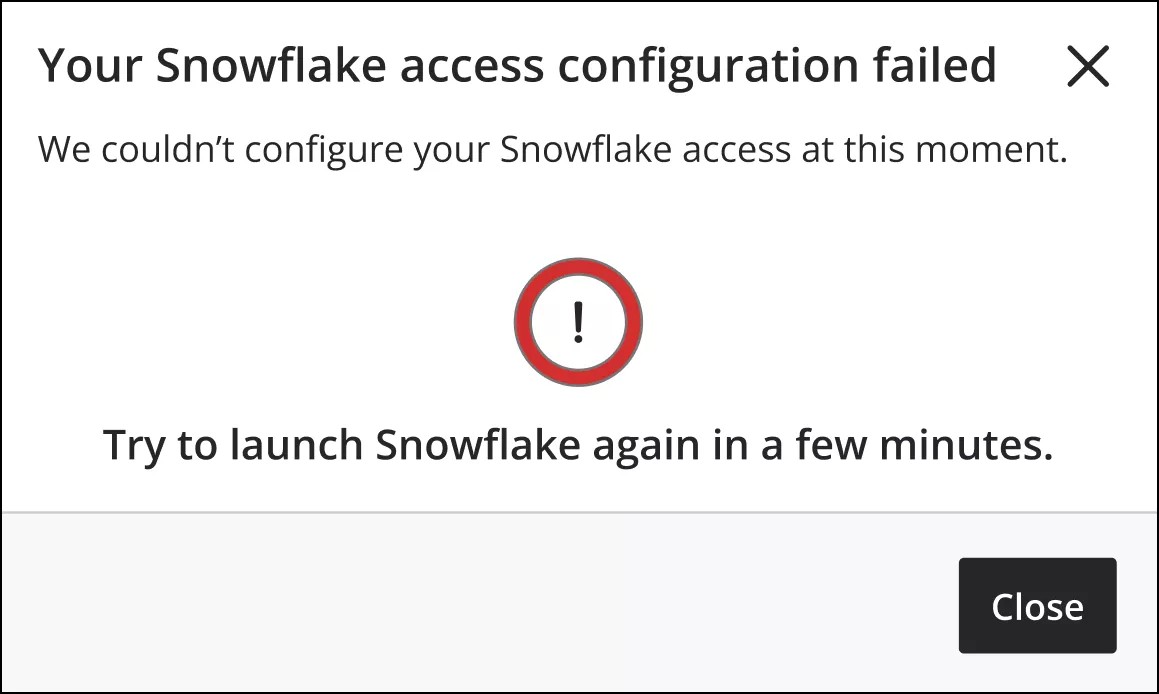Click the Snowflake access failure heading
The width and height of the screenshot is (1159, 694).
[516, 64]
